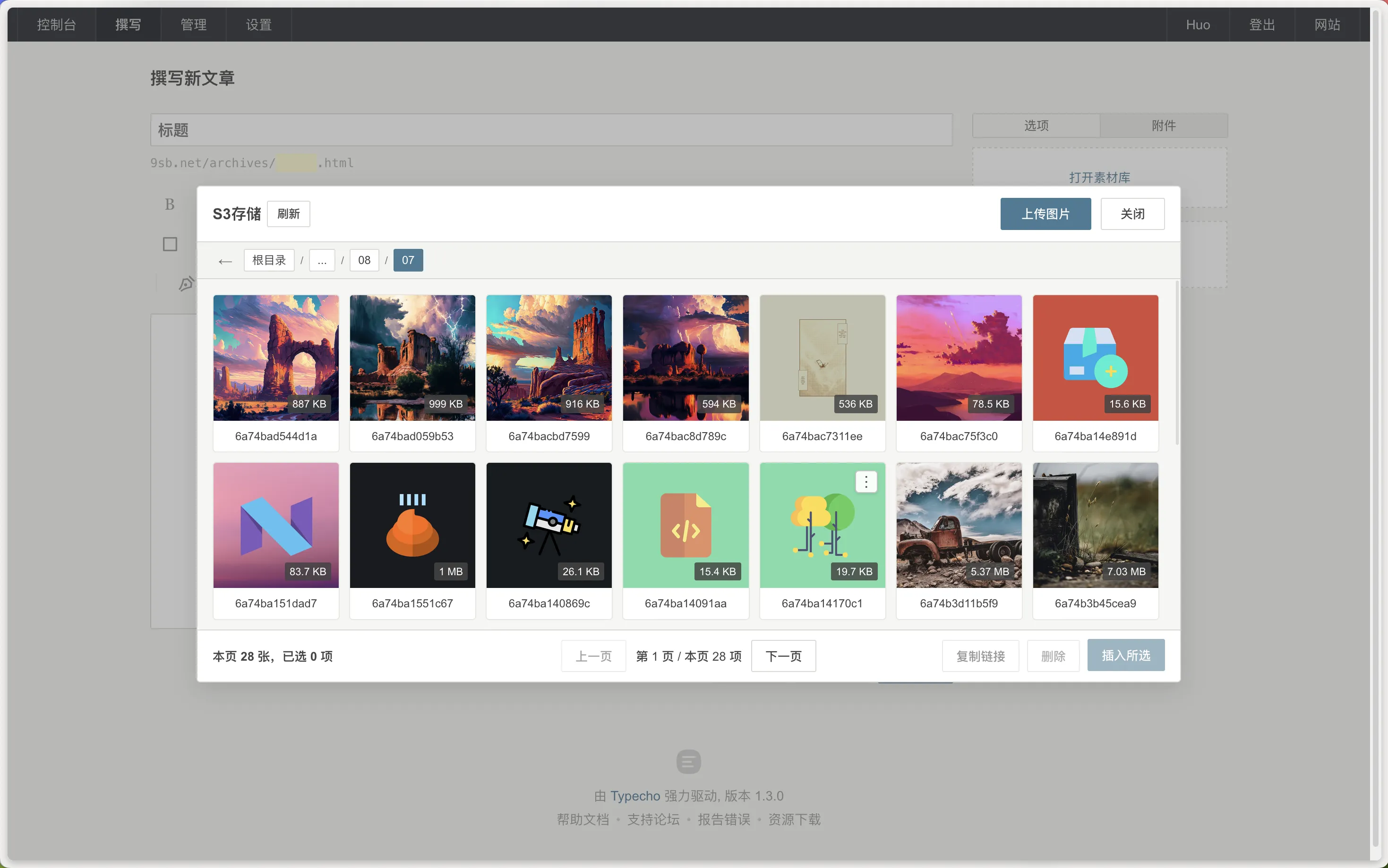This screenshot has height=868, width=1388.
Task: Click the 帮助文档 footer link
Action: [x=583, y=819]
